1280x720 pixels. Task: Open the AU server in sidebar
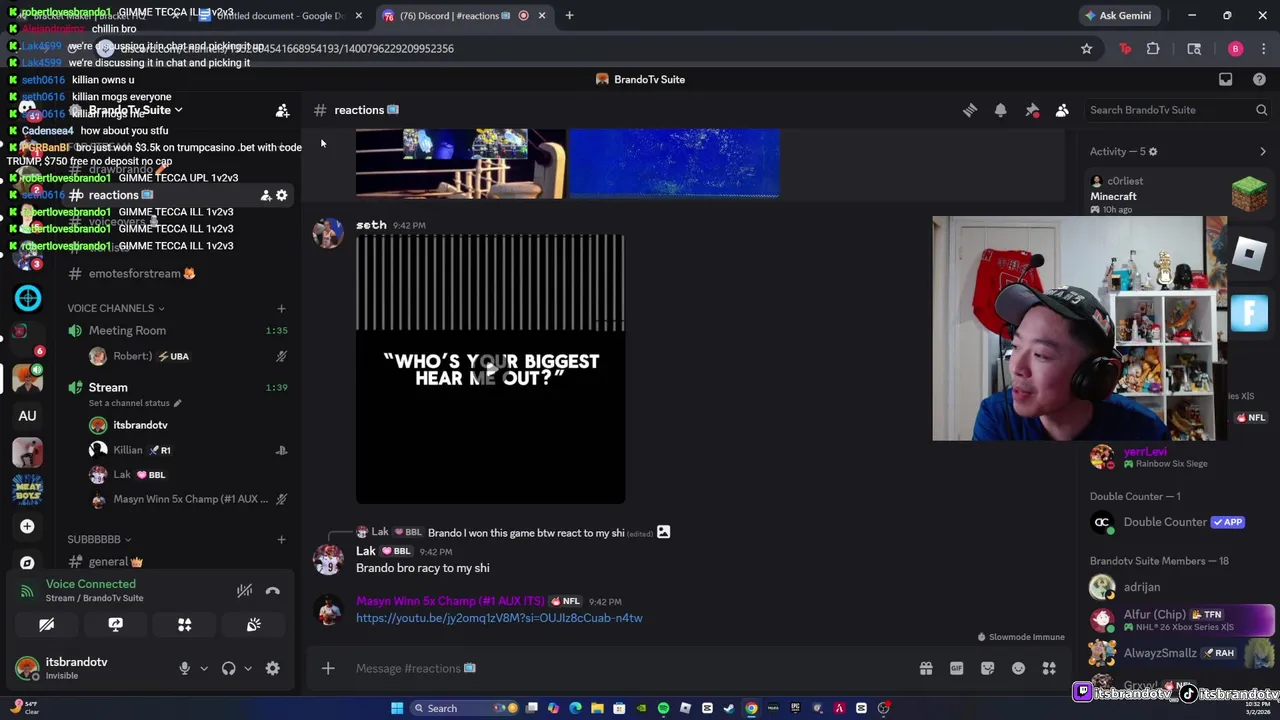click(27, 416)
